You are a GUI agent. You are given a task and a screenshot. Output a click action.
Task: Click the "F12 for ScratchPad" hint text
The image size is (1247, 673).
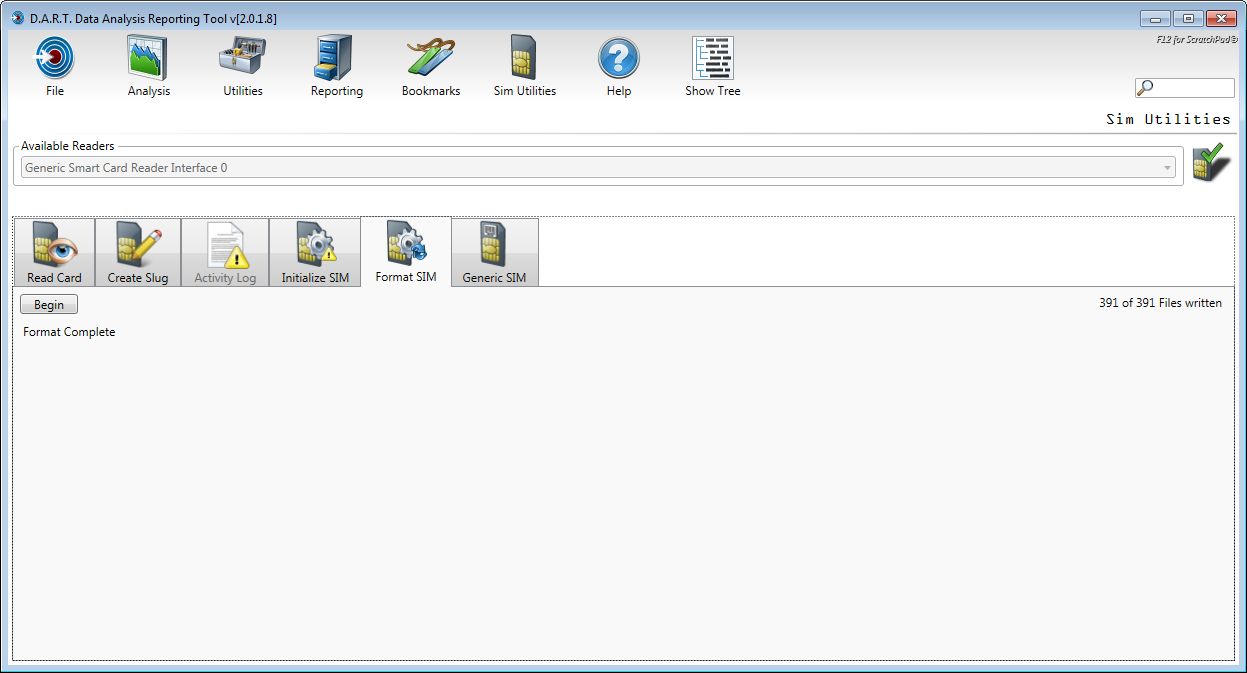point(1197,40)
